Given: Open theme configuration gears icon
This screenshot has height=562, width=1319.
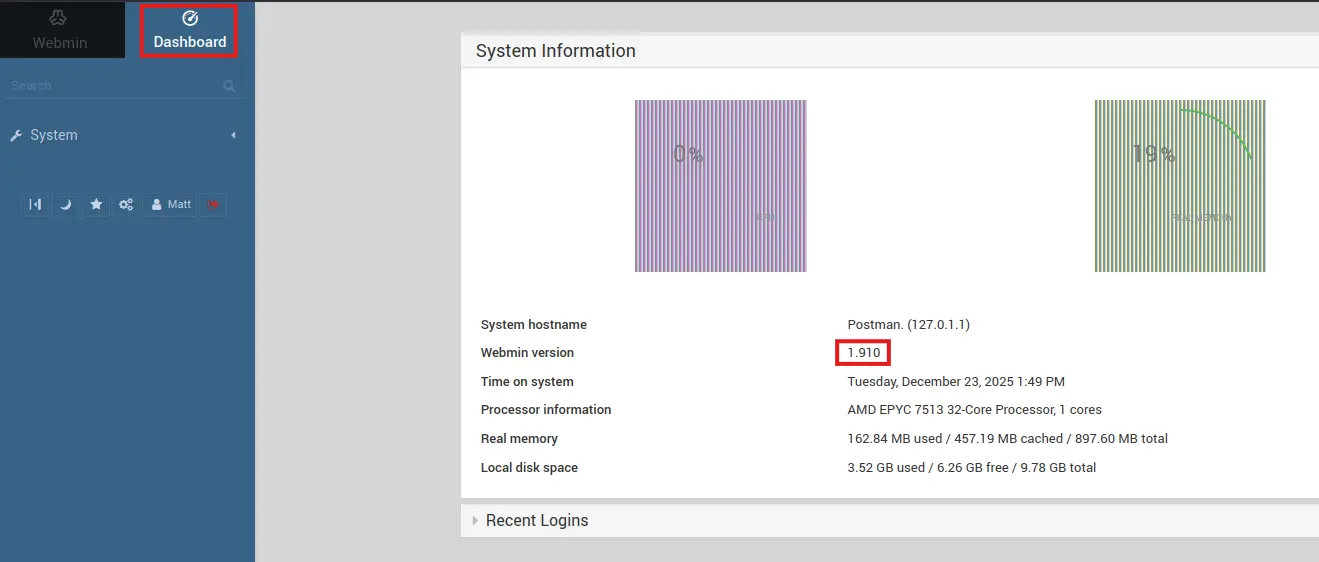Looking at the screenshot, I should (x=126, y=204).
